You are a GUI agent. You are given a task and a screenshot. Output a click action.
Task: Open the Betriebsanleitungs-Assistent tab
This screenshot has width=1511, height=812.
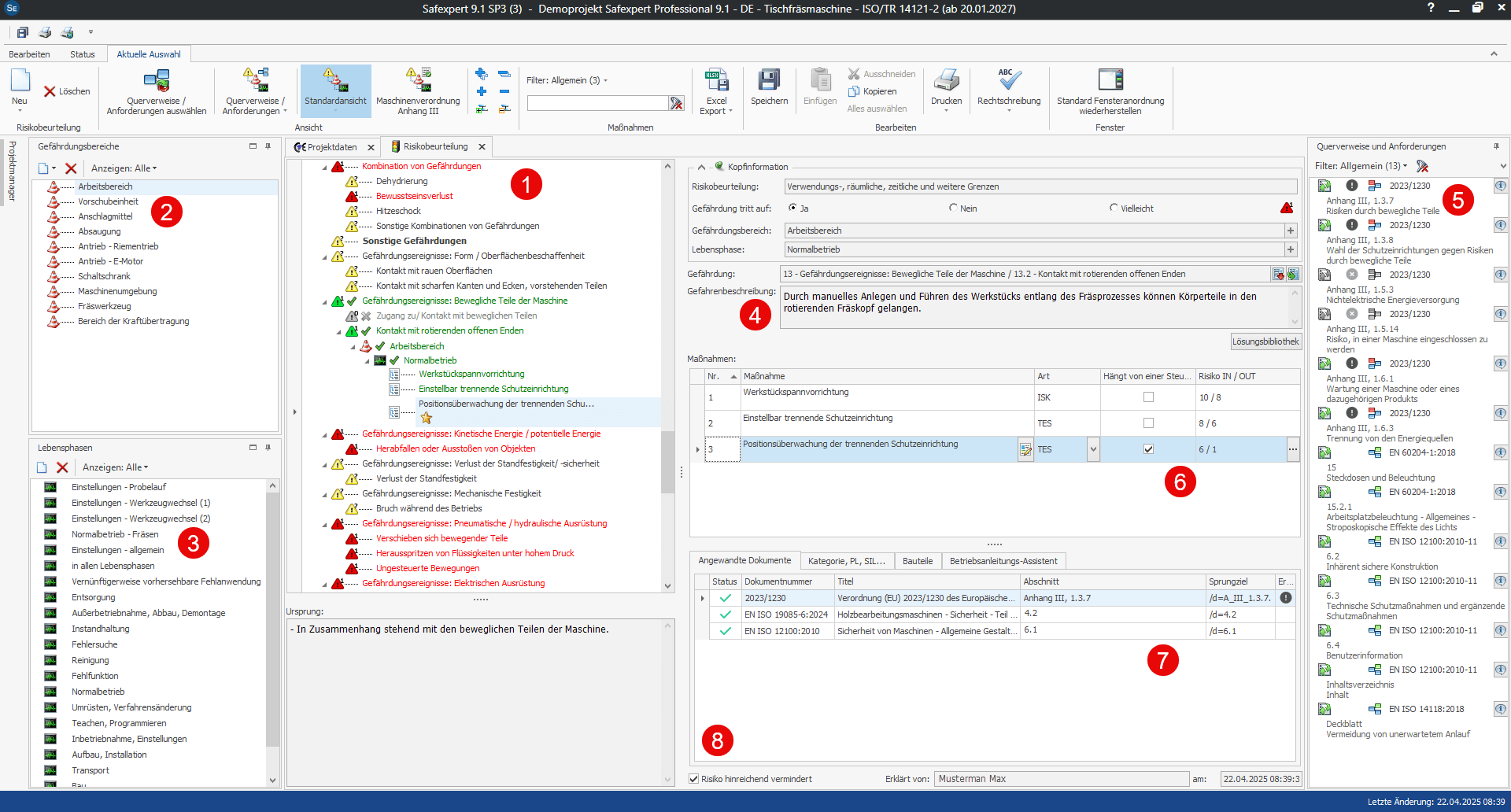(1003, 561)
